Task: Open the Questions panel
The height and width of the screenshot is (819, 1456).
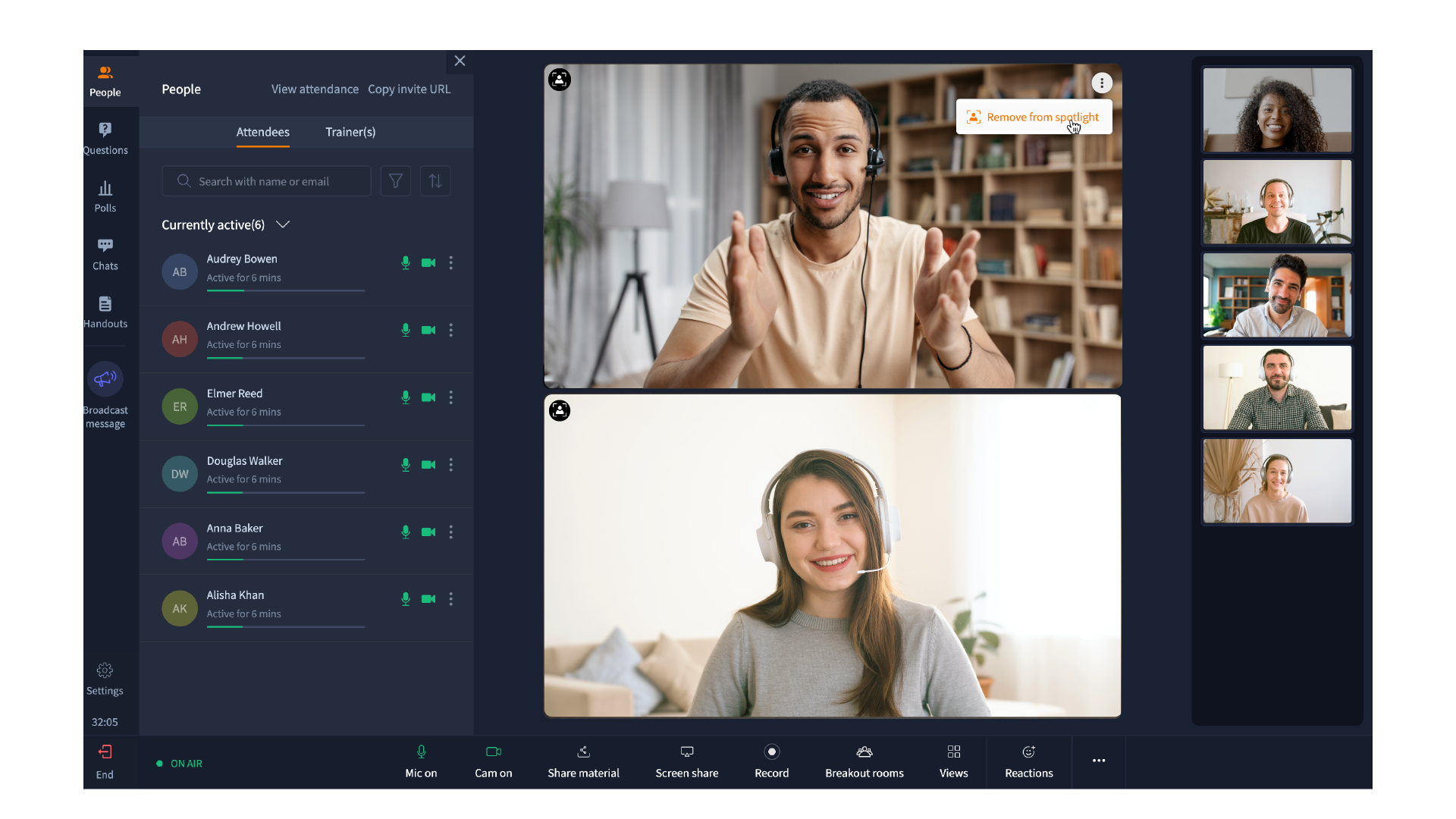Action: point(105,139)
